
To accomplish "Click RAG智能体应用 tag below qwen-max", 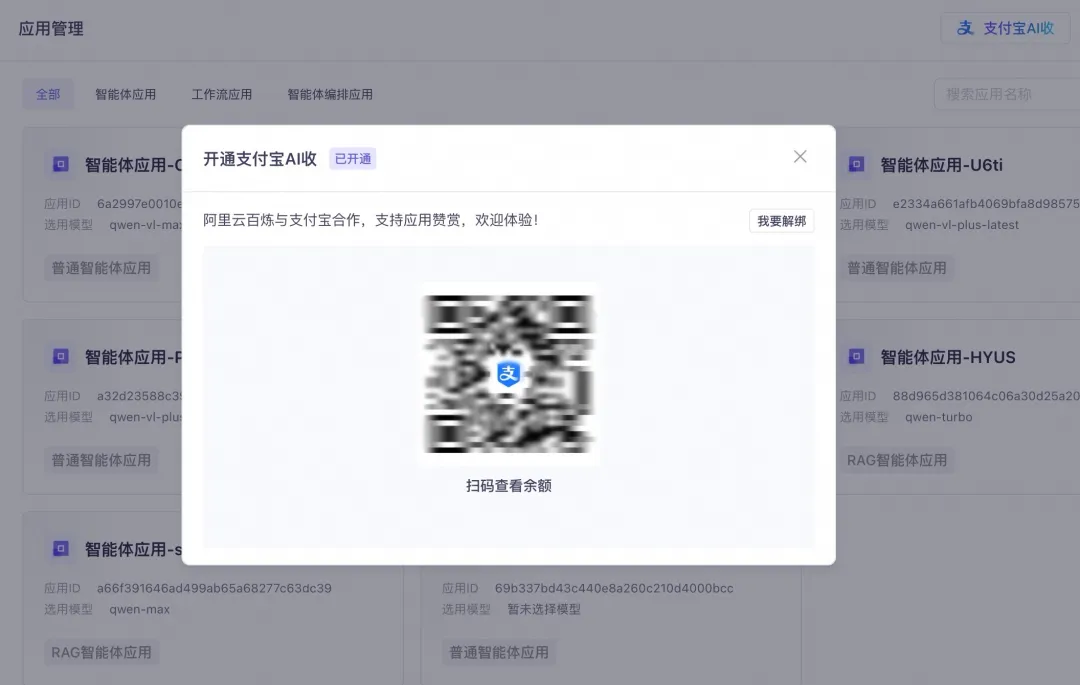I will pyautogui.click(x=101, y=652).
